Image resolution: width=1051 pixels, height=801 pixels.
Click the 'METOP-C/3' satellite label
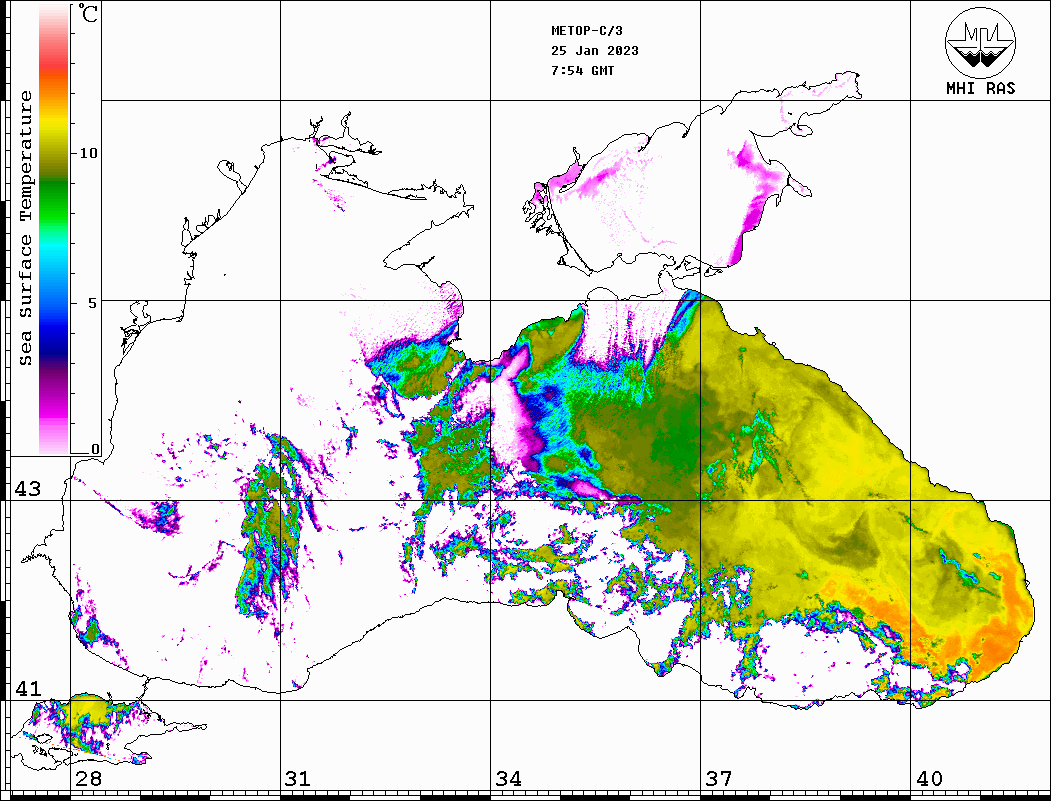pos(586,31)
